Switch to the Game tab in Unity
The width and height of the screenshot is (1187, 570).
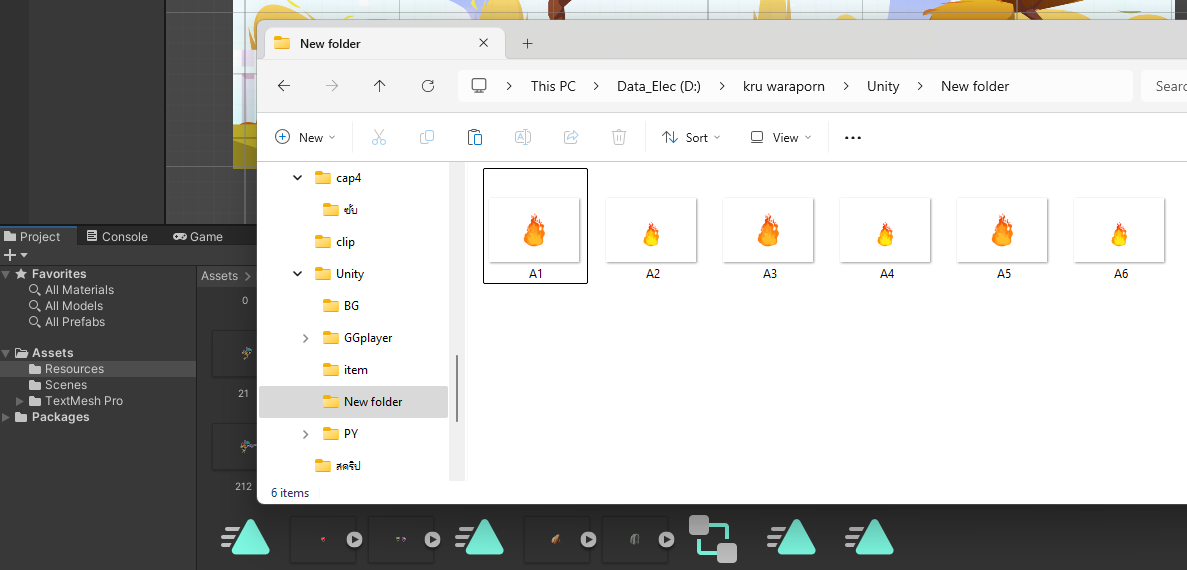click(198, 237)
